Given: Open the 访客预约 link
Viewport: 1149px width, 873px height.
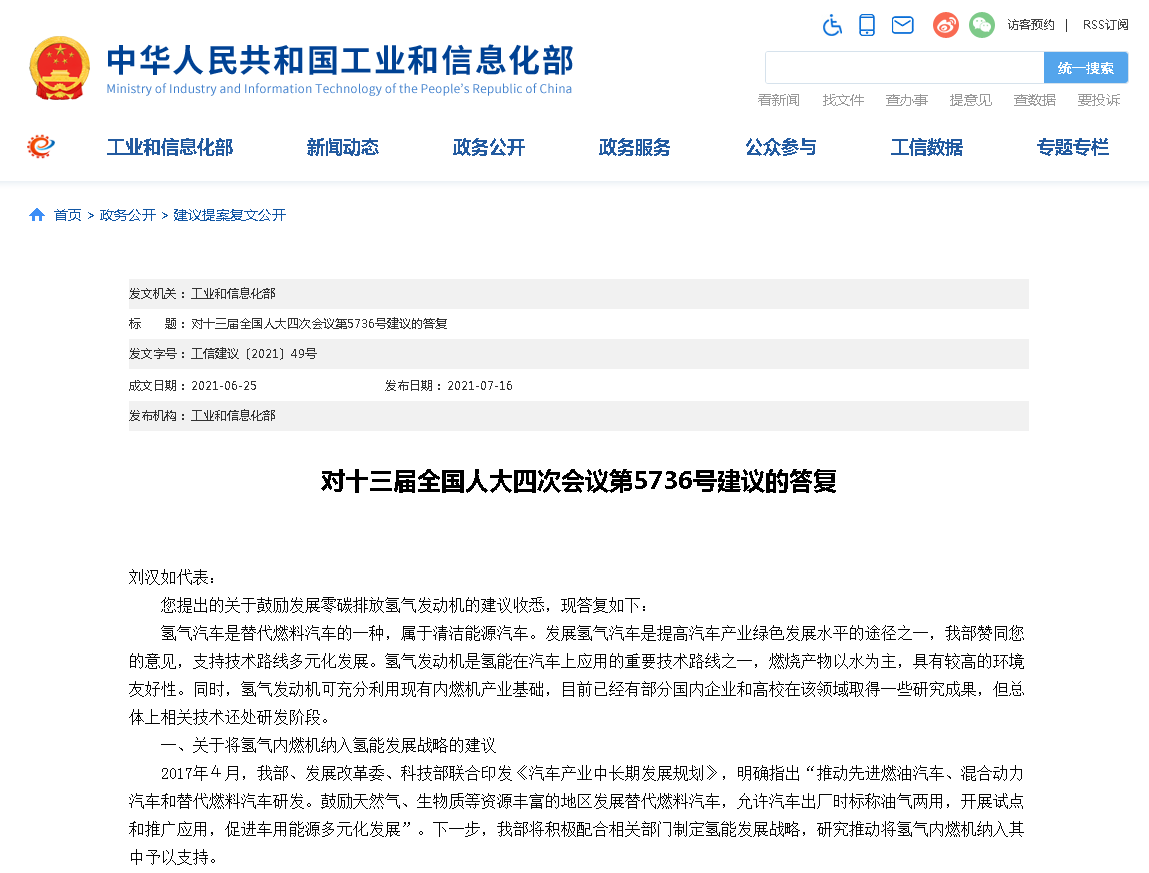Looking at the screenshot, I should tap(1030, 25).
